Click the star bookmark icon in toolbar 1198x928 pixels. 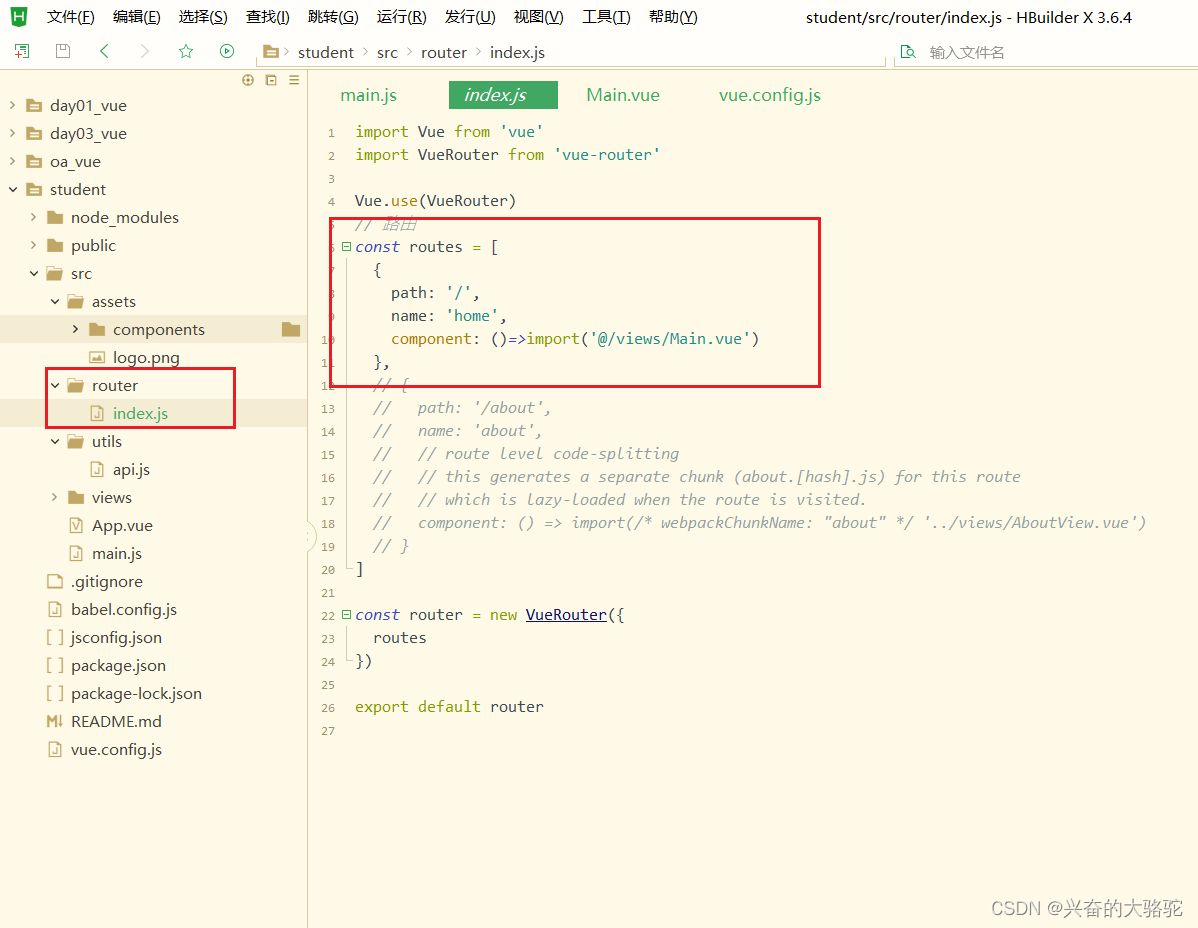tap(186, 51)
